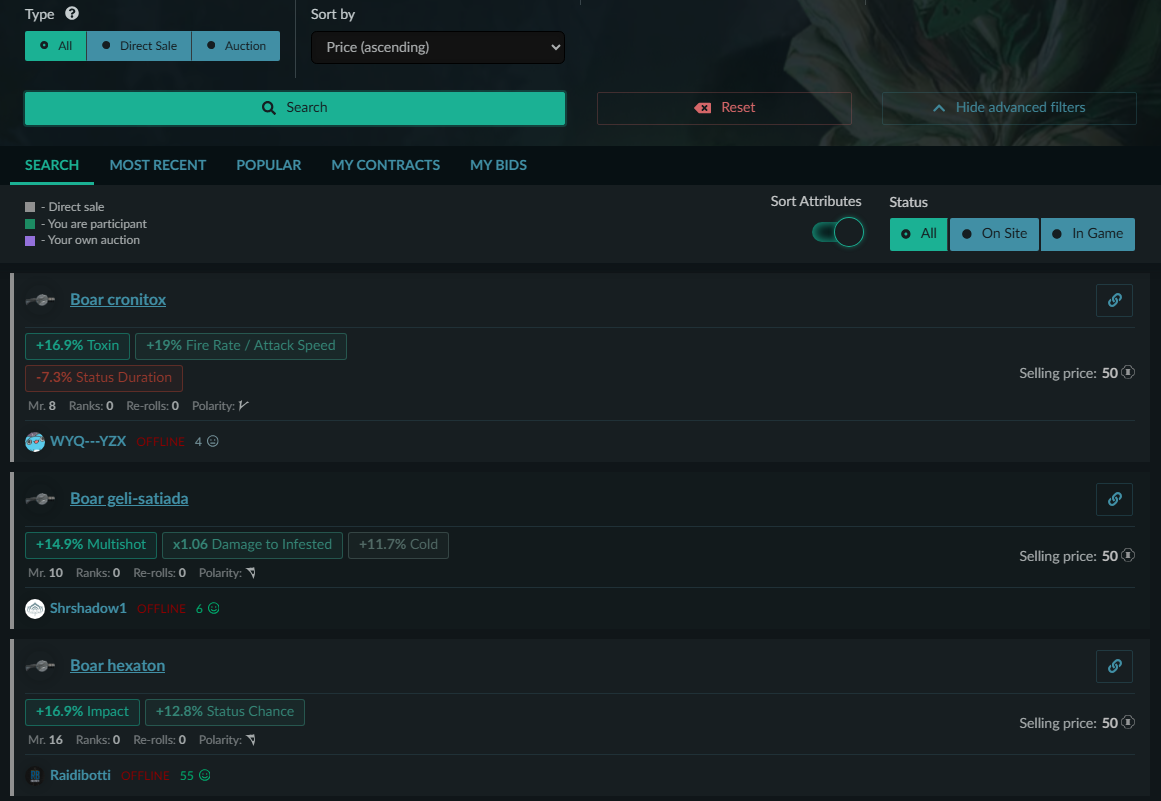Viewport: 1161px width, 801px height.
Task: Click the green Search button
Action: click(x=295, y=108)
